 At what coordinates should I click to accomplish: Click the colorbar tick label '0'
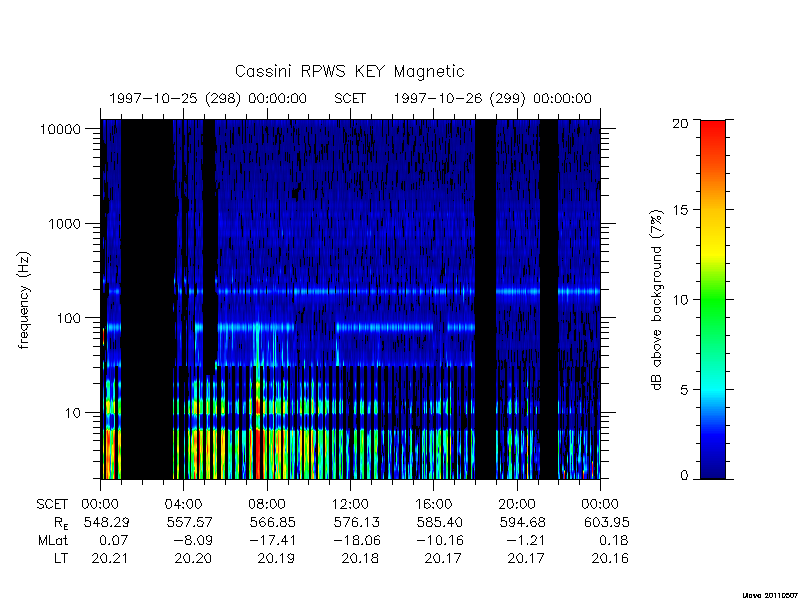click(684, 476)
